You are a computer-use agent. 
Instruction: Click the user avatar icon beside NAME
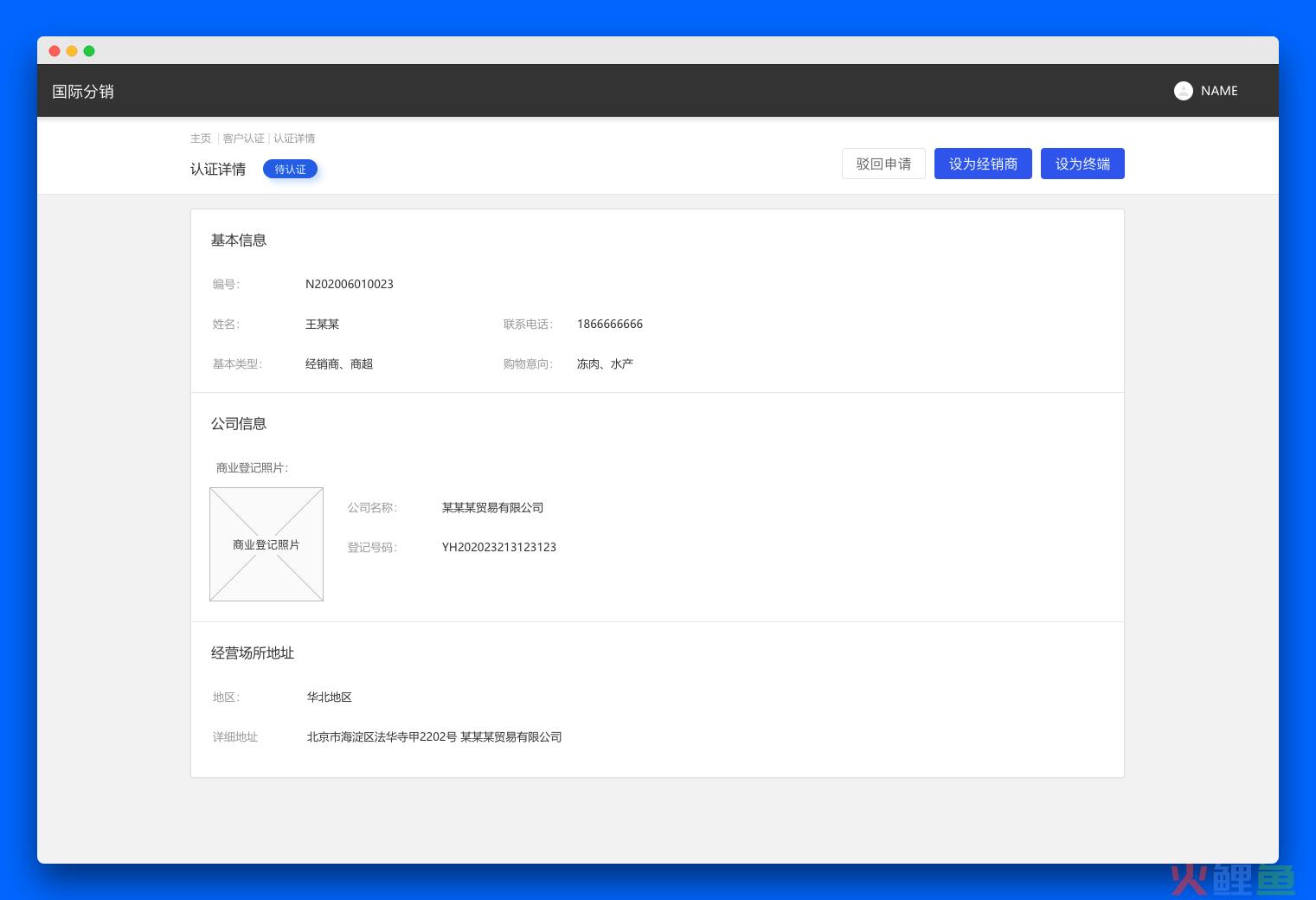(x=1184, y=91)
